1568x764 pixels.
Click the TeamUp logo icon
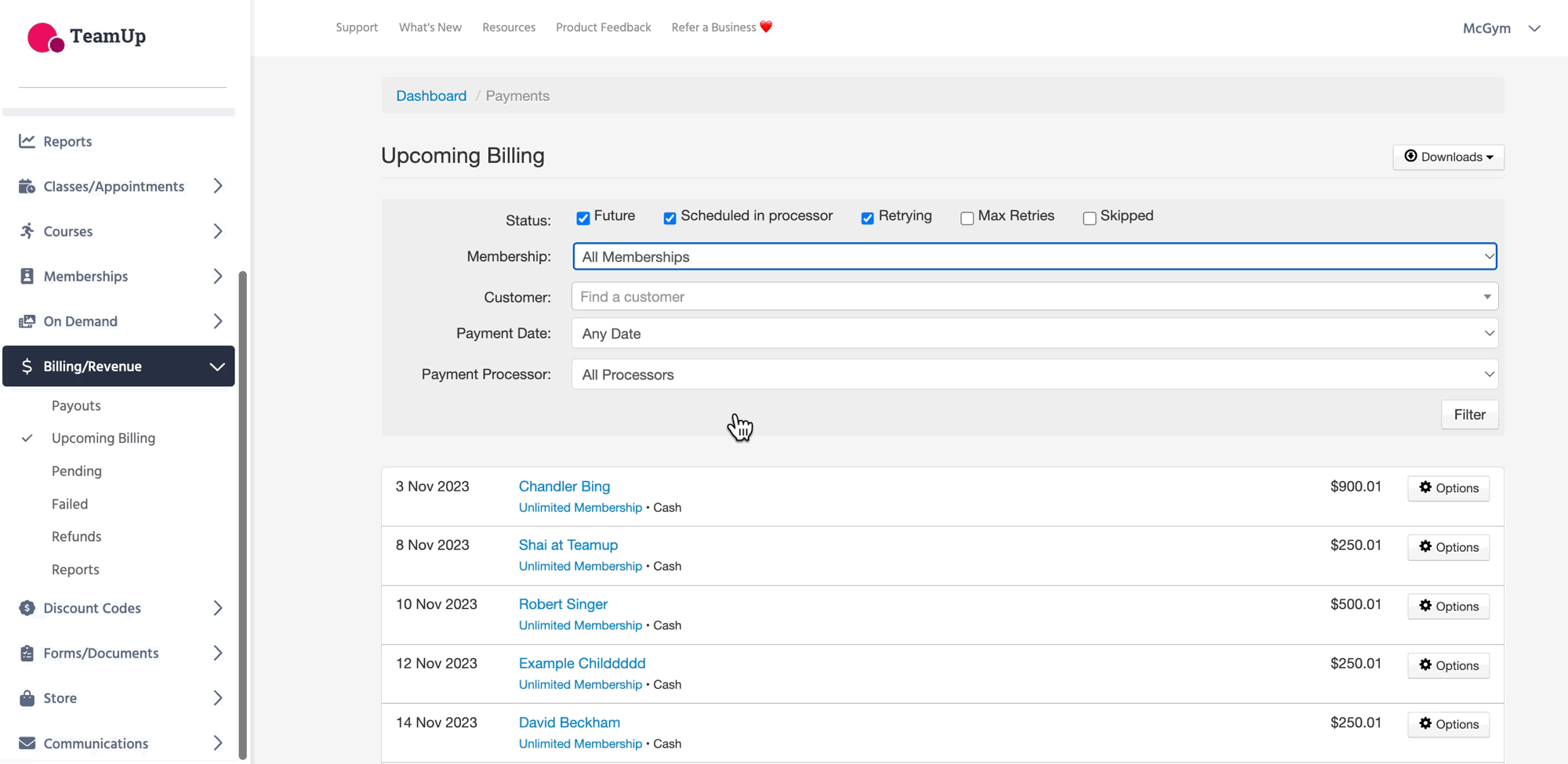click(45, 37)
